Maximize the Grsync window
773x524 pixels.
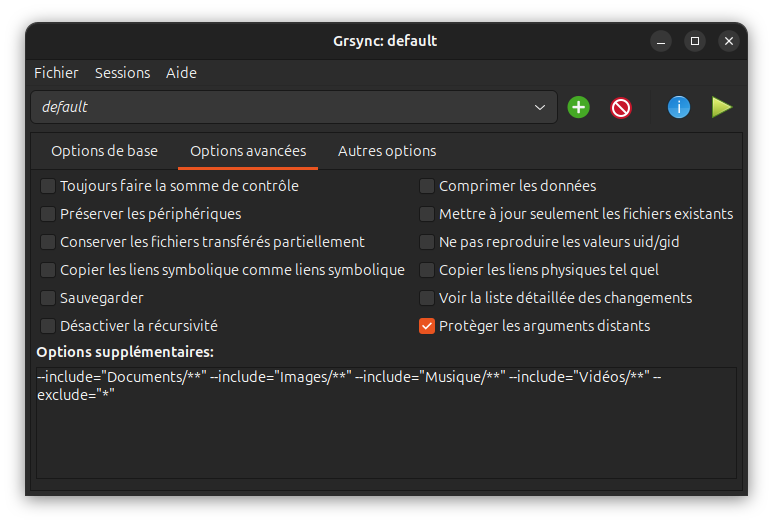pyautogui.click(x=695, y=41)
